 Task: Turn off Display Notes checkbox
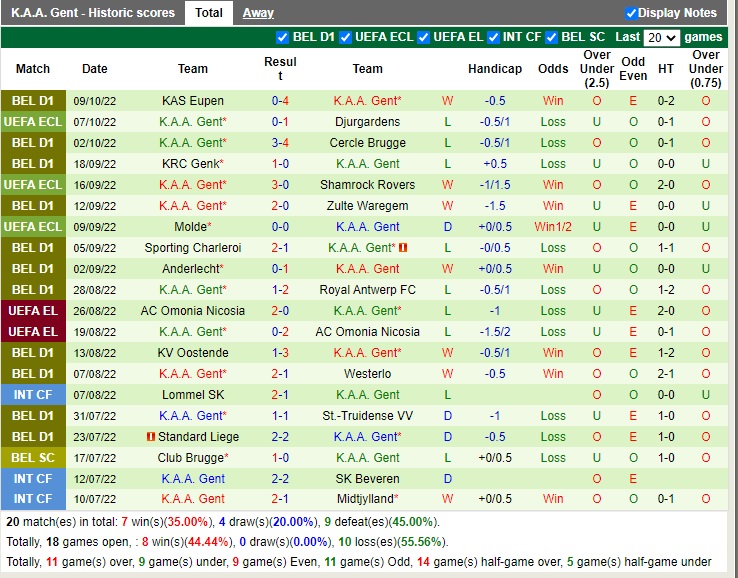pos(631,13)
